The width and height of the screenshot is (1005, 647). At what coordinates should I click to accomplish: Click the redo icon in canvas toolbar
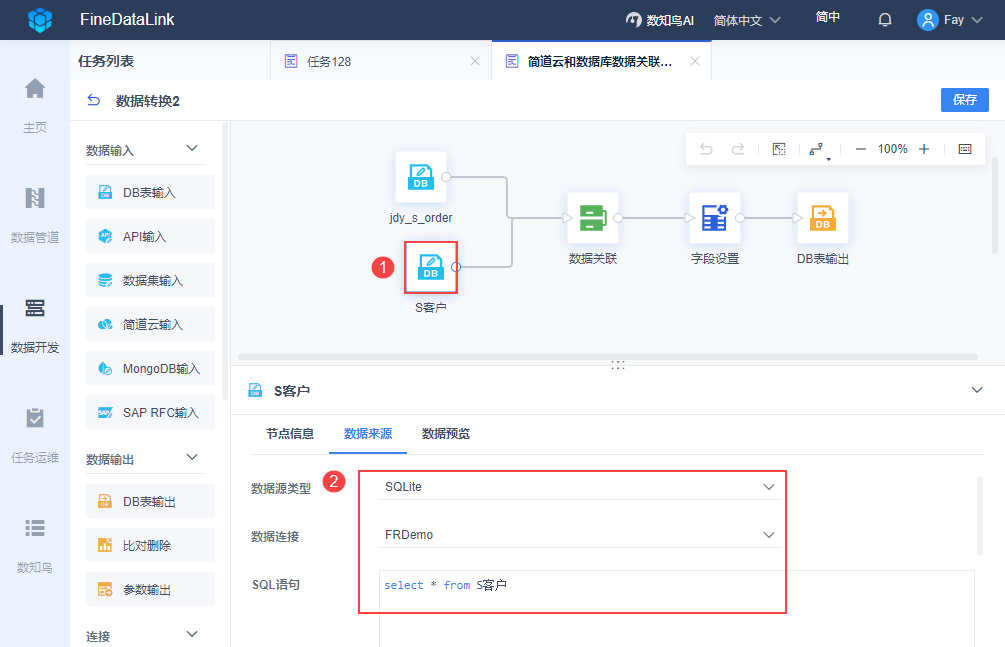point(738,149)
